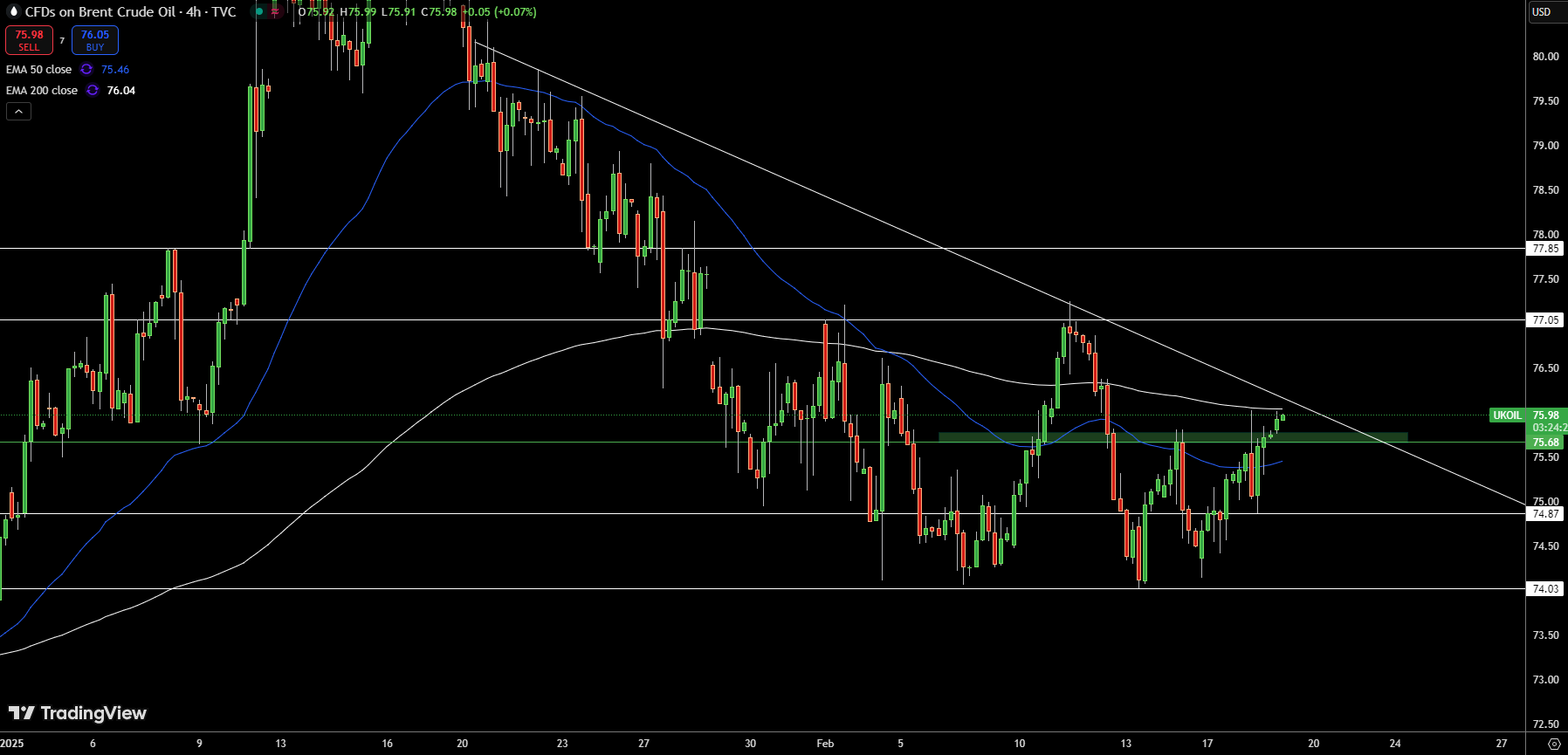
Task: Click the 17 date label on the time axis
Action: tap(1207, 744)
